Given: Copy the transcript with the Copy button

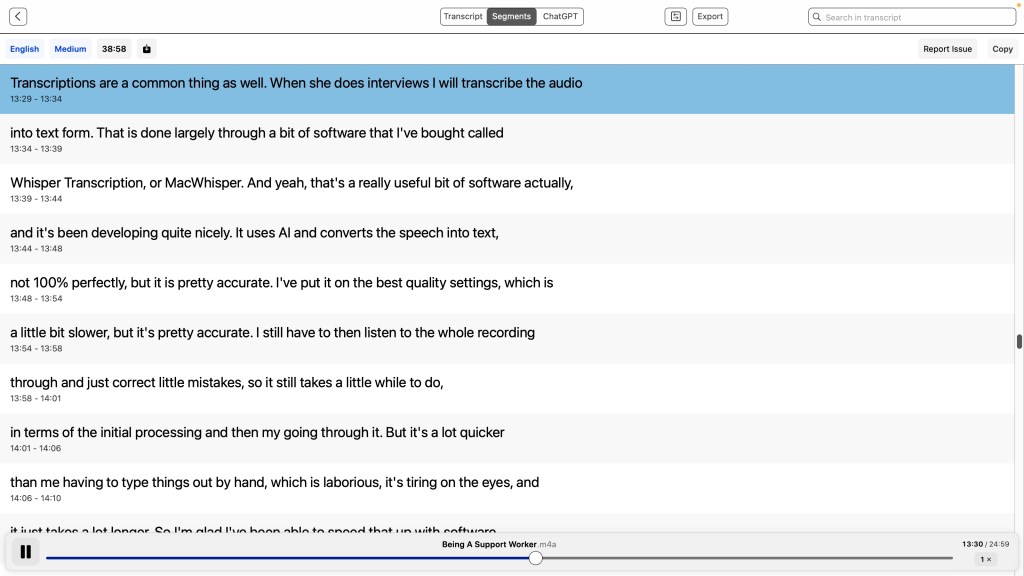Looking at the screenshot, I should click(x=1002, y=48).
